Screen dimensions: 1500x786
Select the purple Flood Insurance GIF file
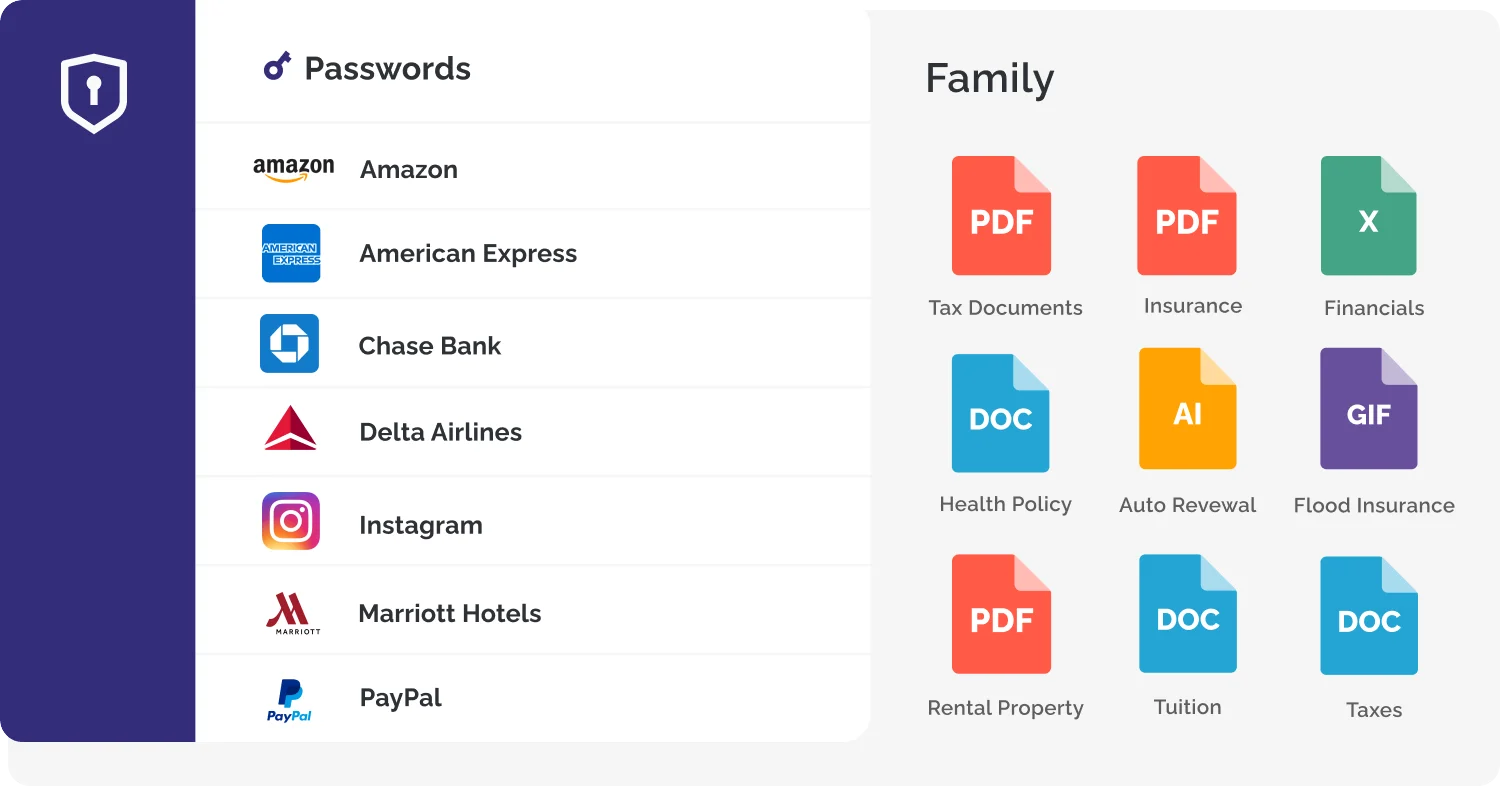(x=1369, y=409)
